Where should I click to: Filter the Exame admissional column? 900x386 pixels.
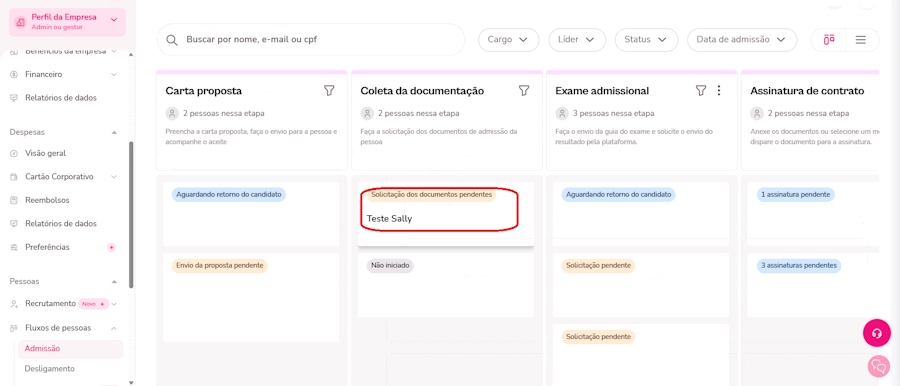point(700,91)
